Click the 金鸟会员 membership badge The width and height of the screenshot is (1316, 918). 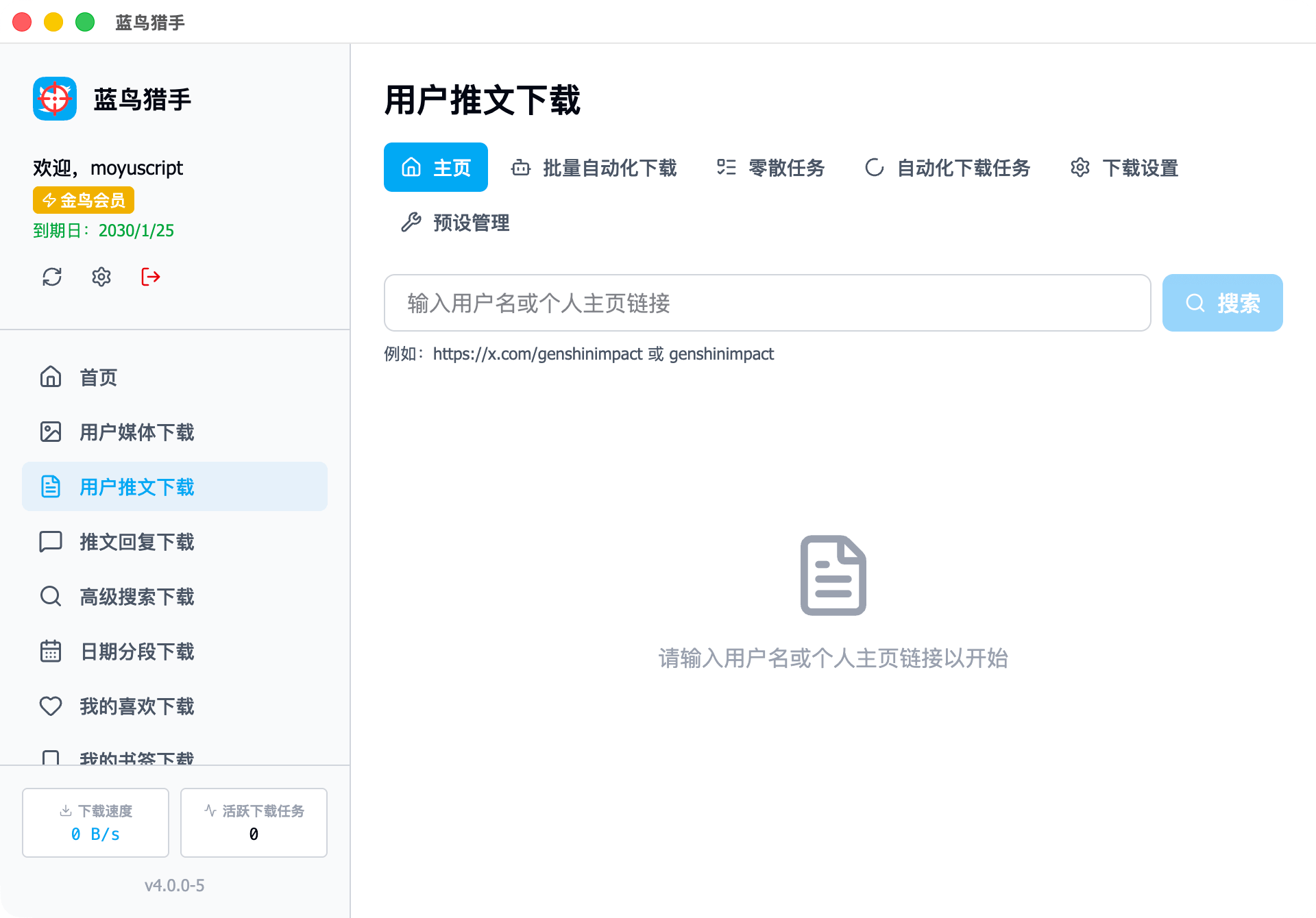click(84, 200)
